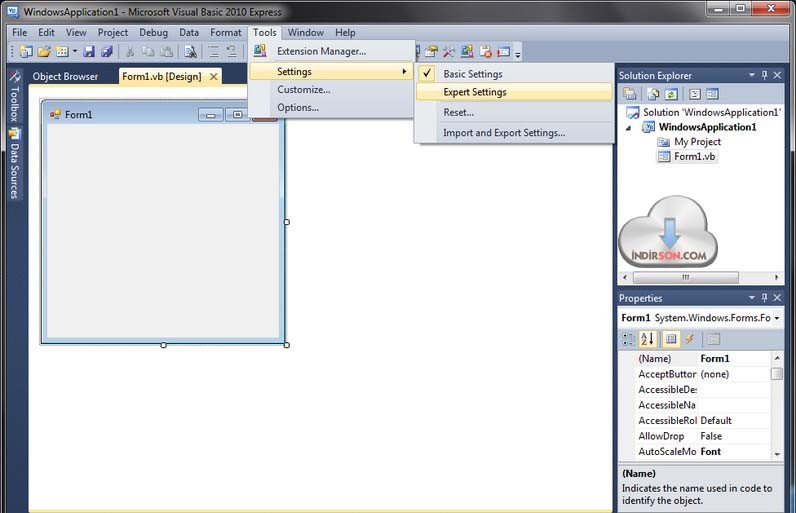Show Events lightning bolt in Properties panel

point(689,339)
